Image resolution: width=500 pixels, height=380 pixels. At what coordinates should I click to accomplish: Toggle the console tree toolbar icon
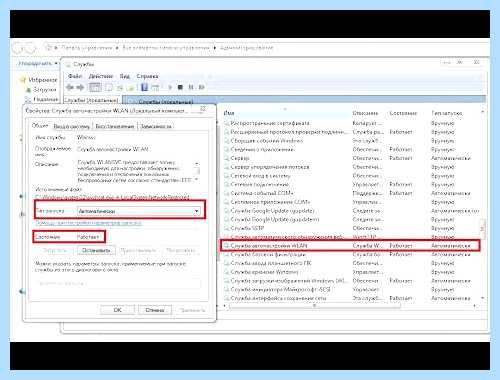(95, 87)
